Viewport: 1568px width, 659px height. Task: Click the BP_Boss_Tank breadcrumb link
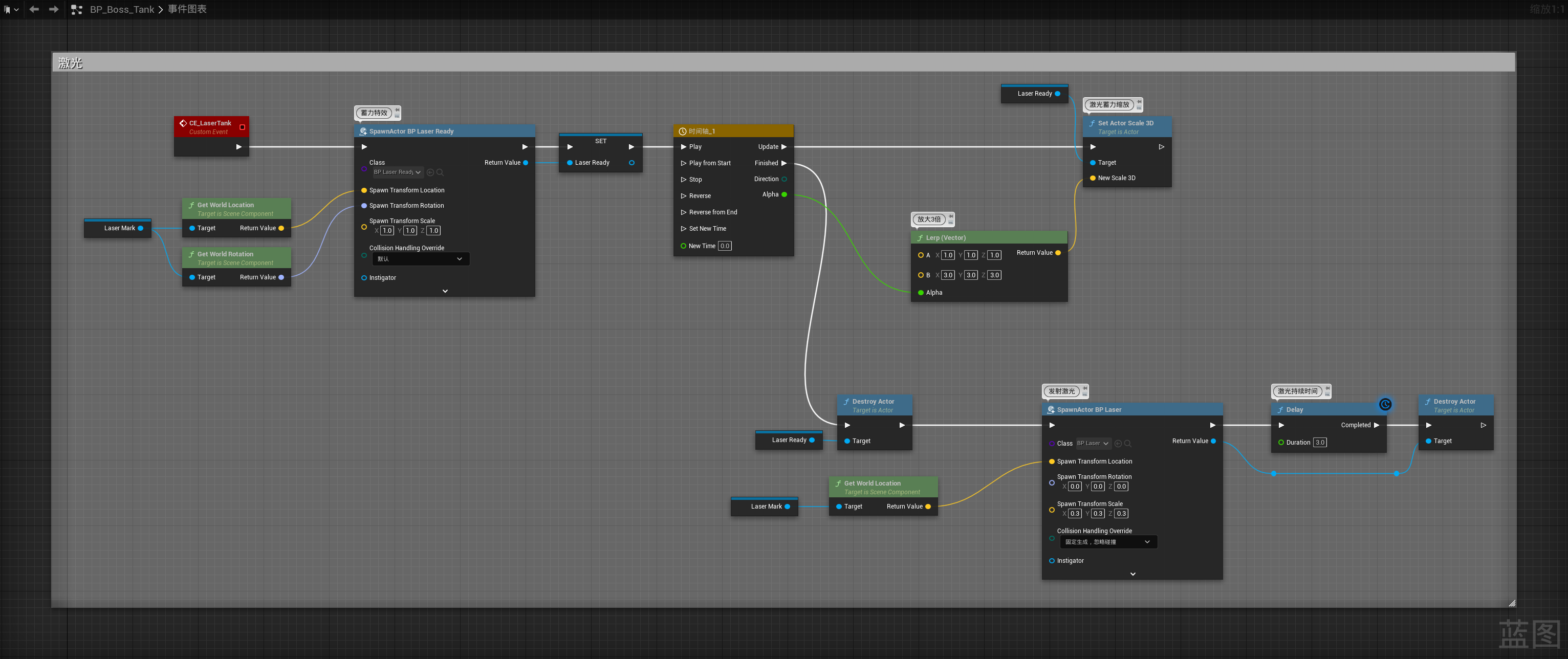tap(122, 9)
